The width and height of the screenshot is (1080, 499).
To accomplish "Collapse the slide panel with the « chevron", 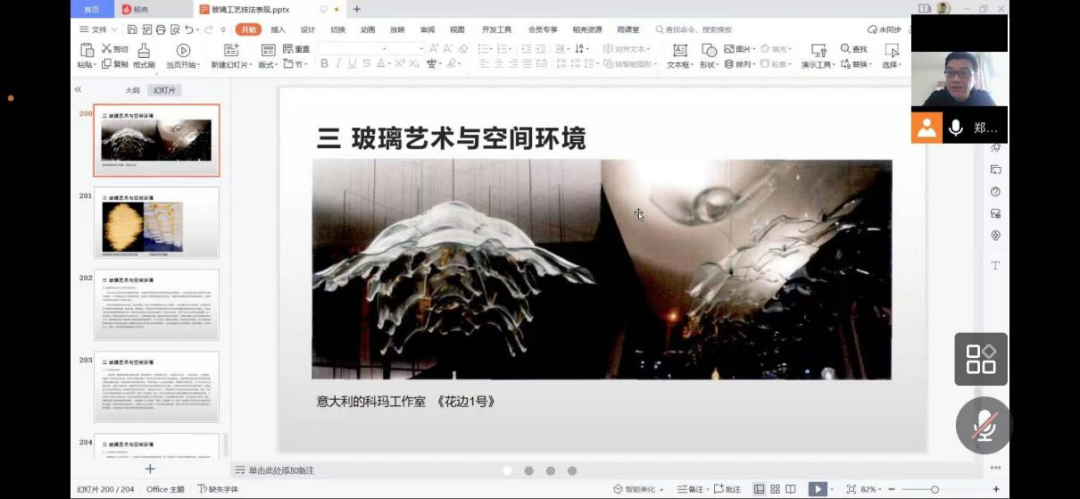I will (x=78, y=90).
